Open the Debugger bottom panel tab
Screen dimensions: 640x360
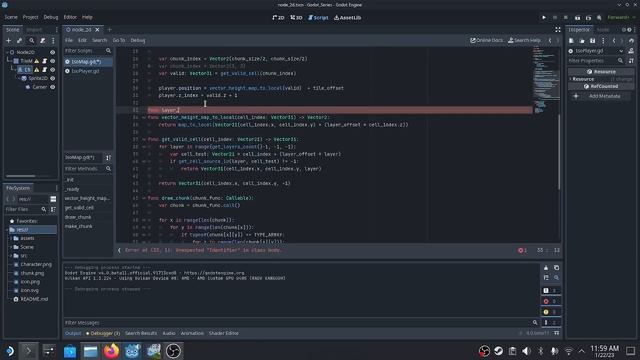[x=103, y=333]
